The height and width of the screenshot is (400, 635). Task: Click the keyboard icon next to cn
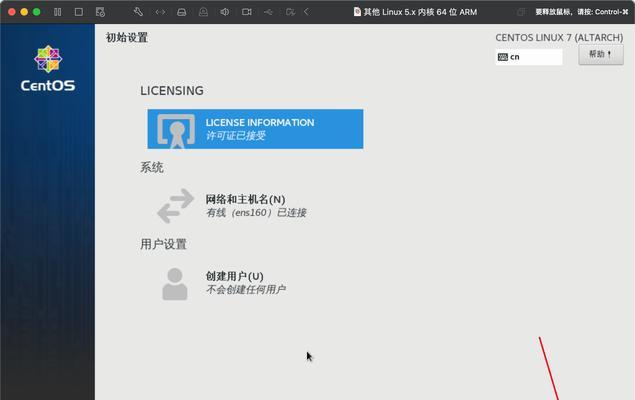503,57
